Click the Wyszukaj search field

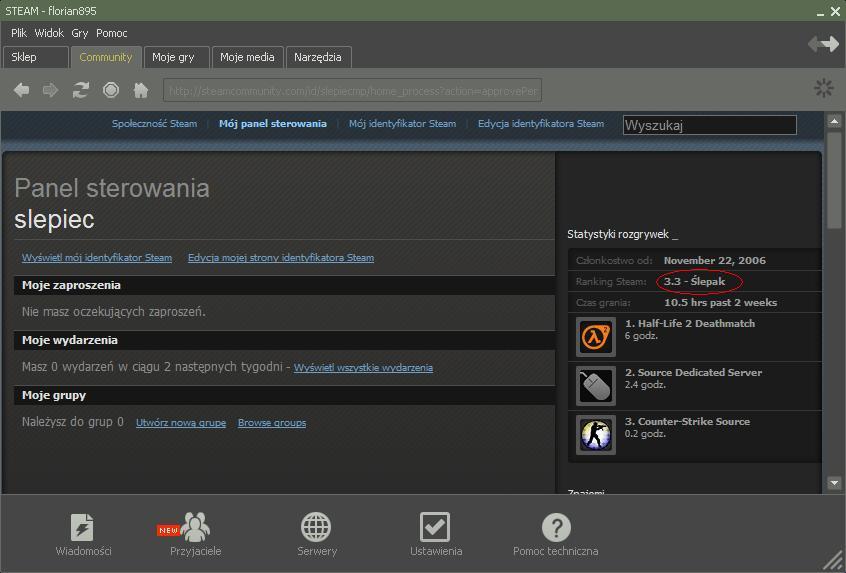(x=709, y=125)
